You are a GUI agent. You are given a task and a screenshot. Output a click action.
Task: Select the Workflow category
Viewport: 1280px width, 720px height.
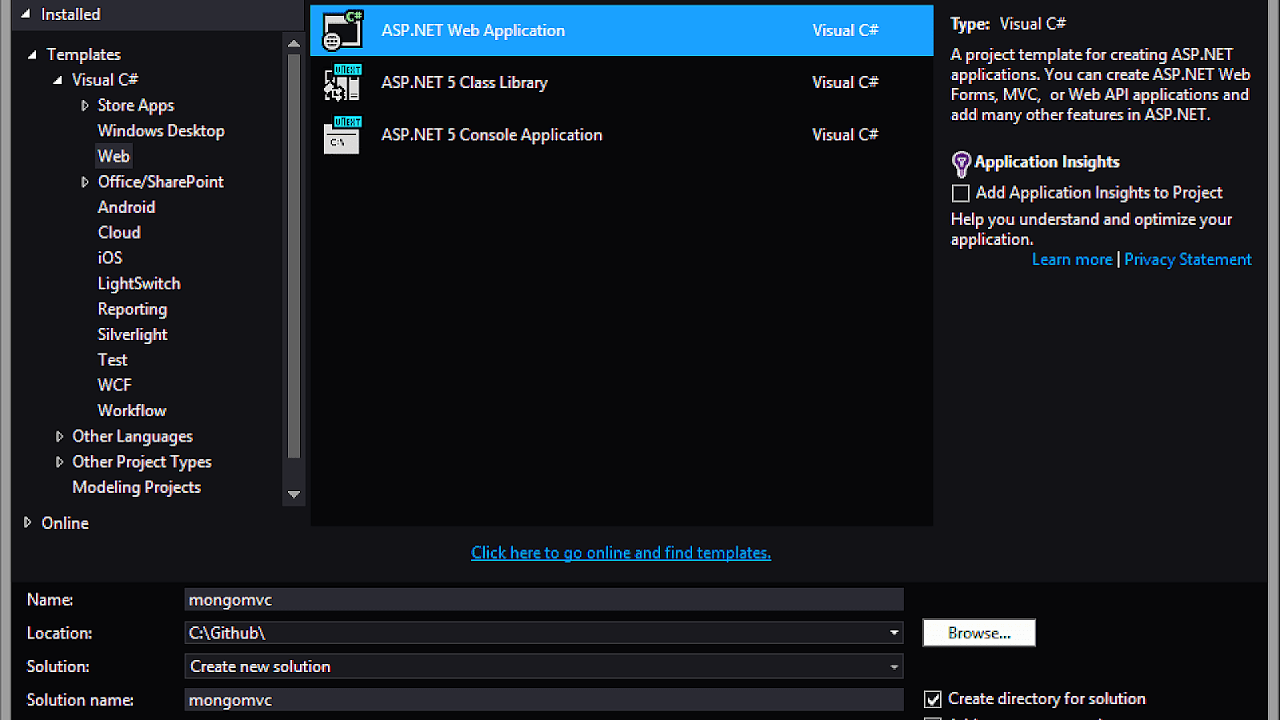click(132, 411)
